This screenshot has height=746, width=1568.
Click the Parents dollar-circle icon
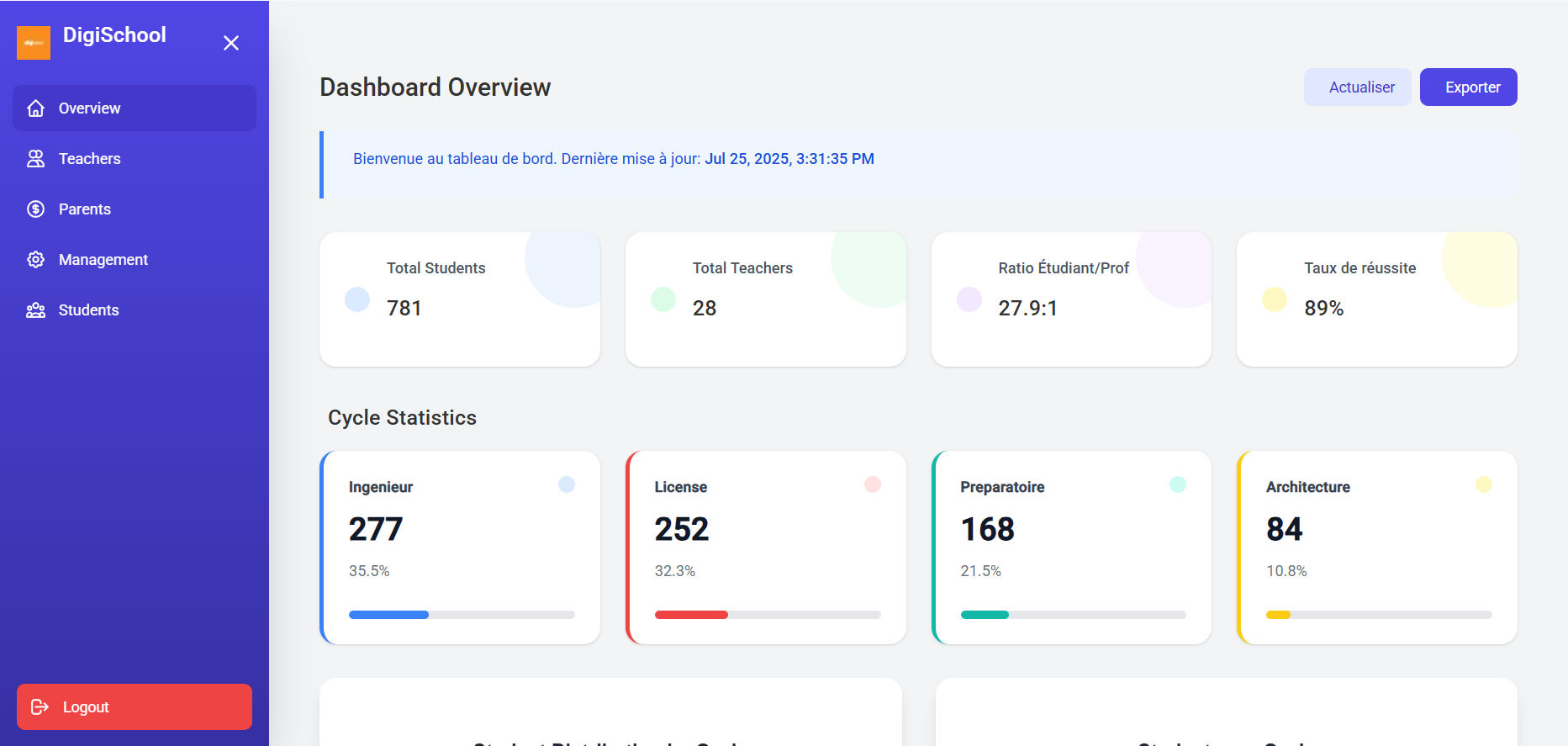pyautogui.click(x=35, y=209)
